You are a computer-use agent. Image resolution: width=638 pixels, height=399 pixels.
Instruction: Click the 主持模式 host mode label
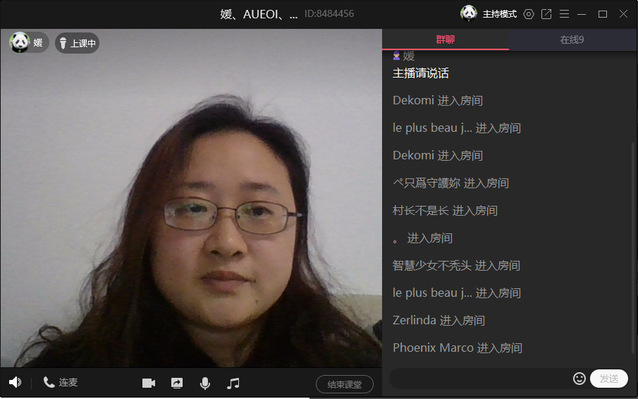500,14
